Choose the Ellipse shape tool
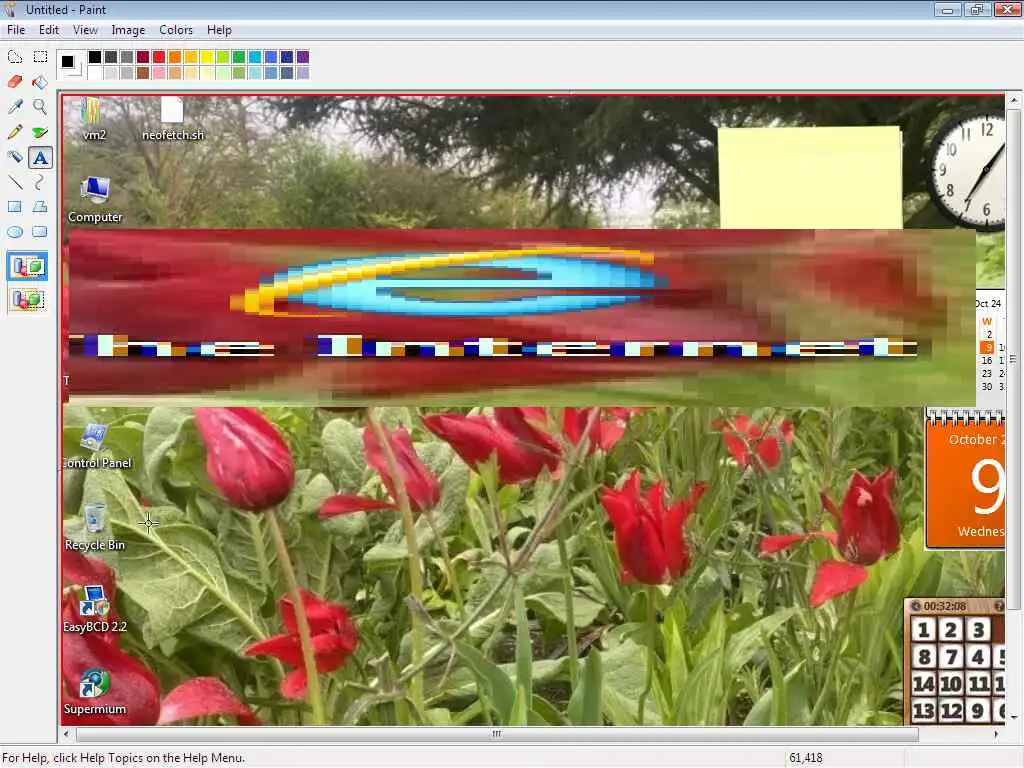1024x768 pixels. click(14, 232)
